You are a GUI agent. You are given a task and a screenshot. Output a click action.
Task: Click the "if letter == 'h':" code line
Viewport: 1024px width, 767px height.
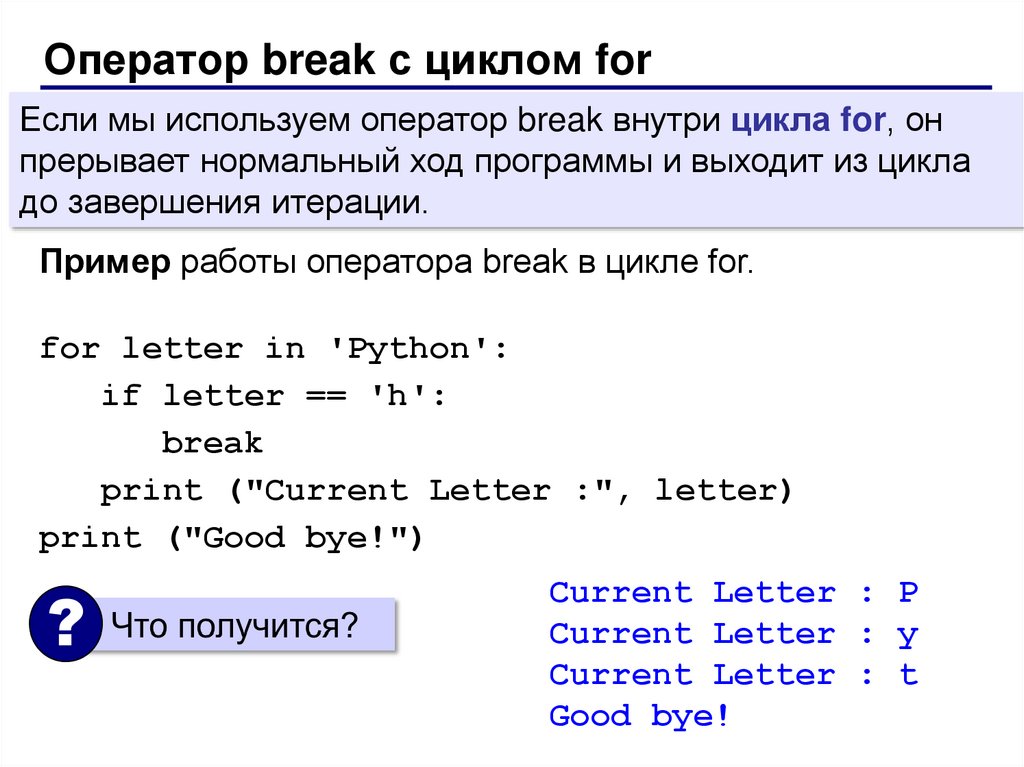[270, 396]
